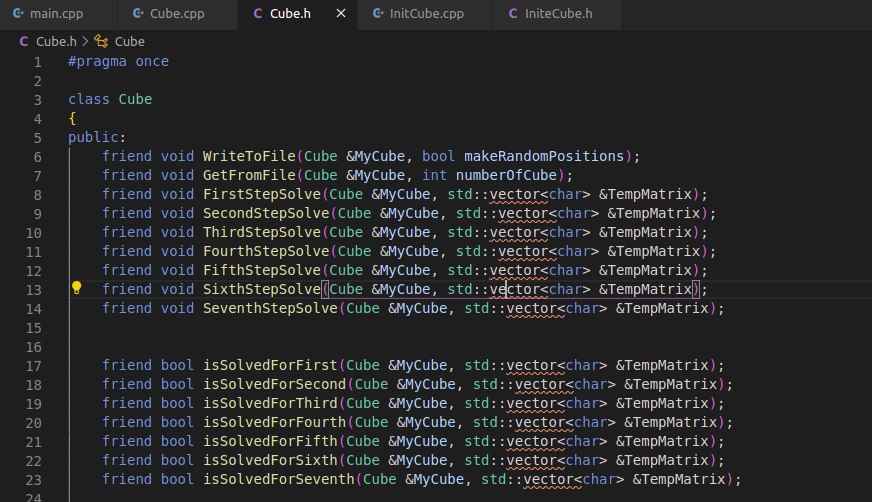
Task: Switch to the InitCube.cpp tab
Action: click(x=425, y=14)
